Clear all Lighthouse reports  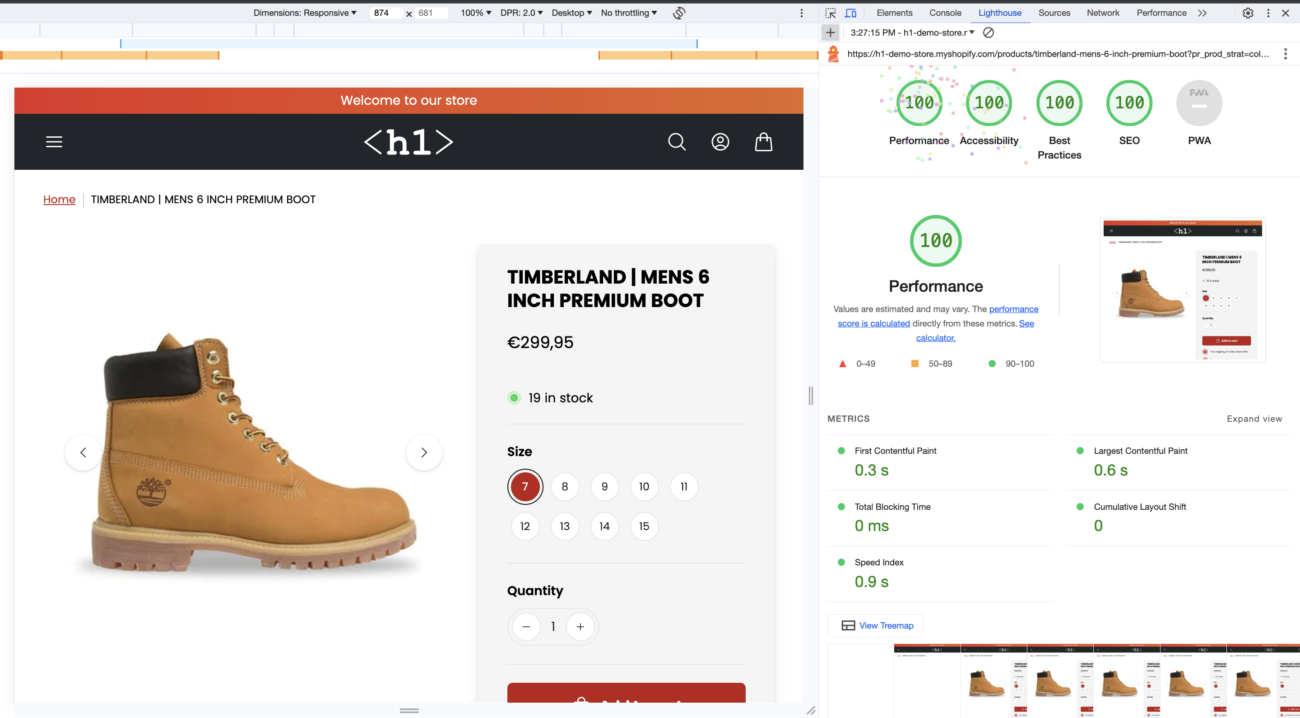(x=989, y=33)
